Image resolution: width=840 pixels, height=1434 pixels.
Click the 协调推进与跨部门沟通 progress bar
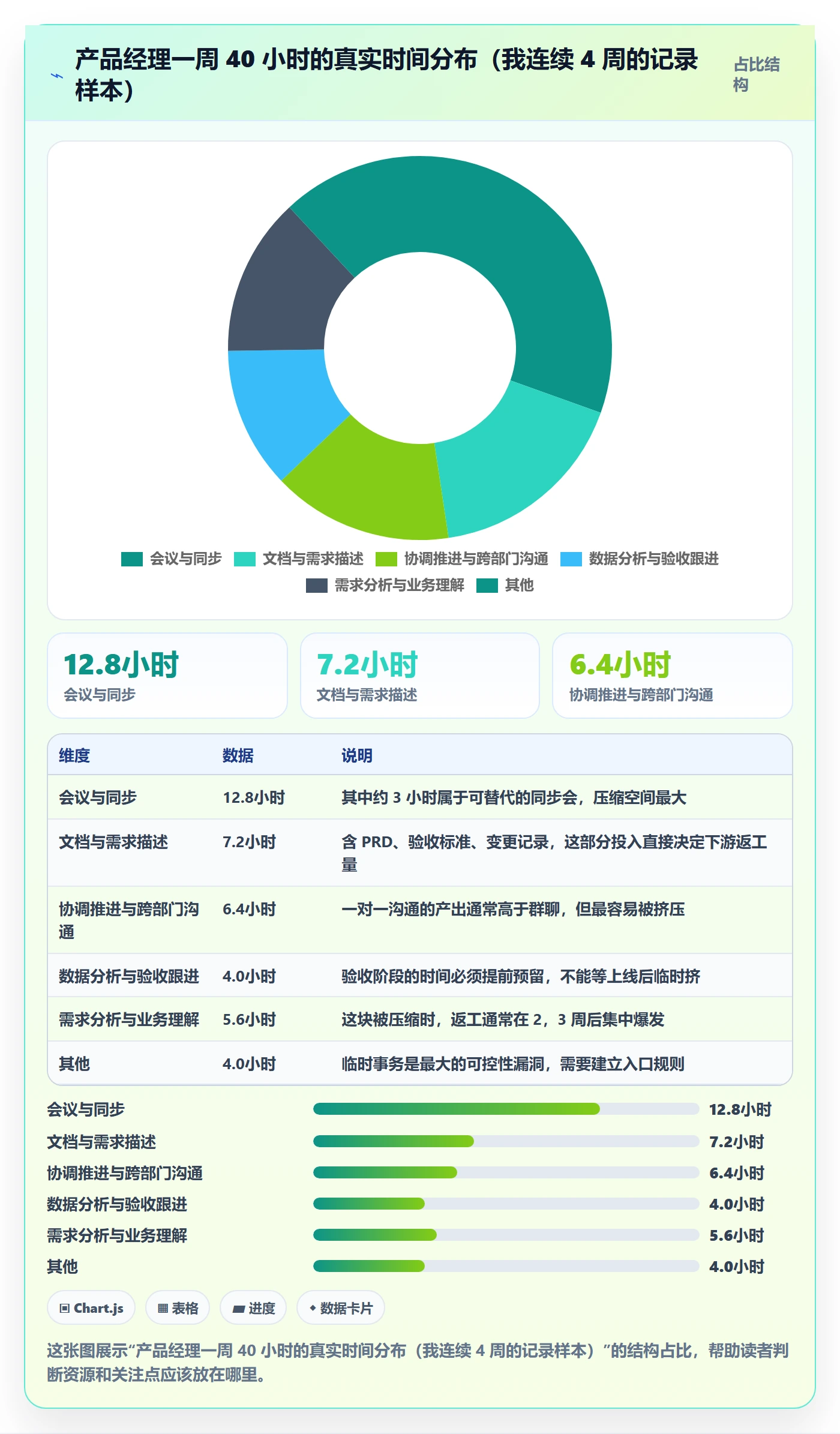pyautogui.click(x=506, y=1172)
